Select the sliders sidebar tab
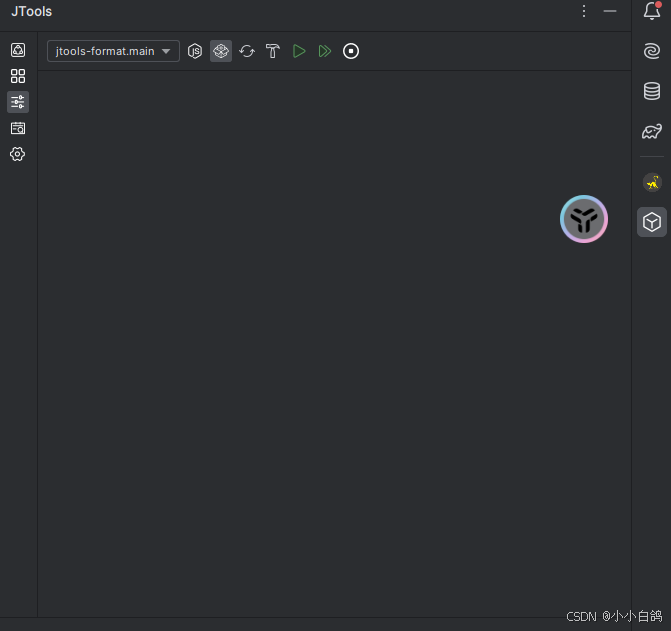The image size is (671, 631). pos(18,102)
